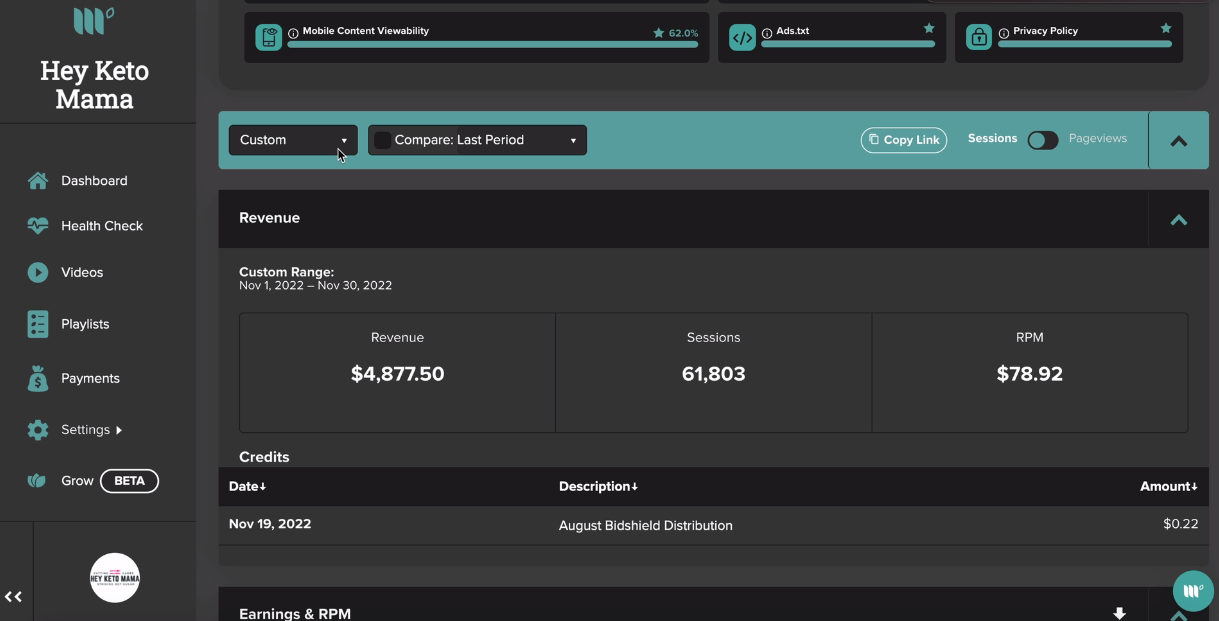Image resolution: width=1219 pixels, height=621 pixels.
Task: Open Payments menu item
Action: pos(90,378)
